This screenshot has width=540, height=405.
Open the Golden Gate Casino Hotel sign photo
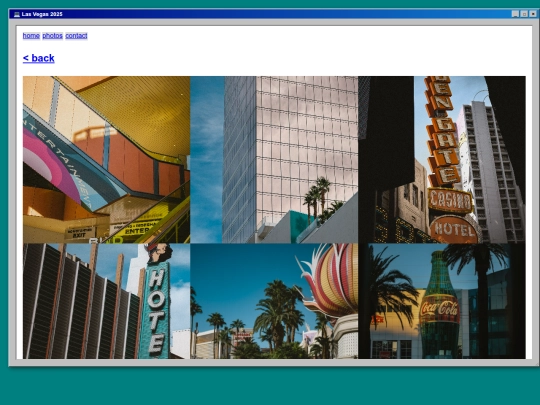click(x=442, y=159)
